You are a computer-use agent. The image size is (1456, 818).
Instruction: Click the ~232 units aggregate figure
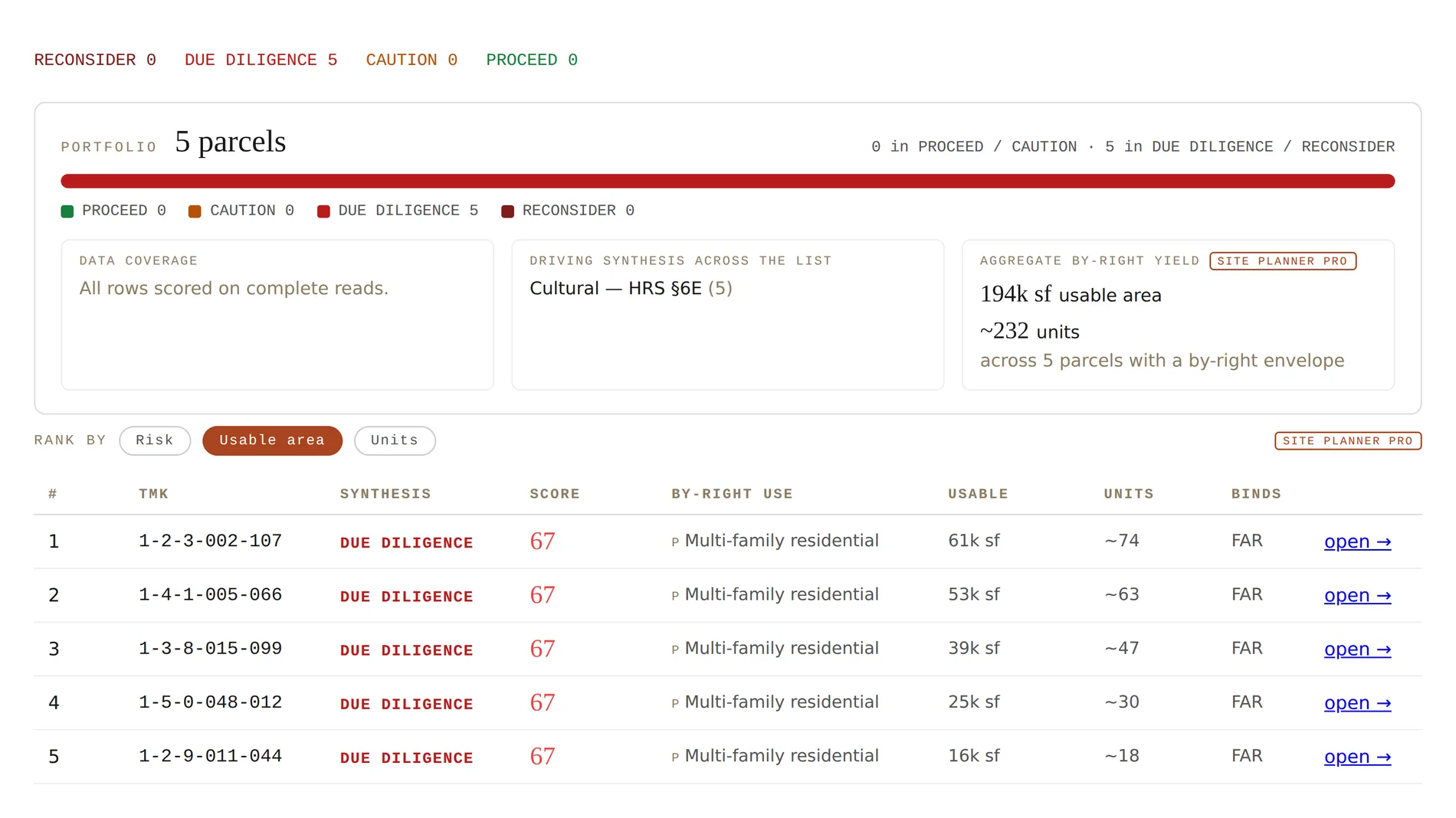1029,331
